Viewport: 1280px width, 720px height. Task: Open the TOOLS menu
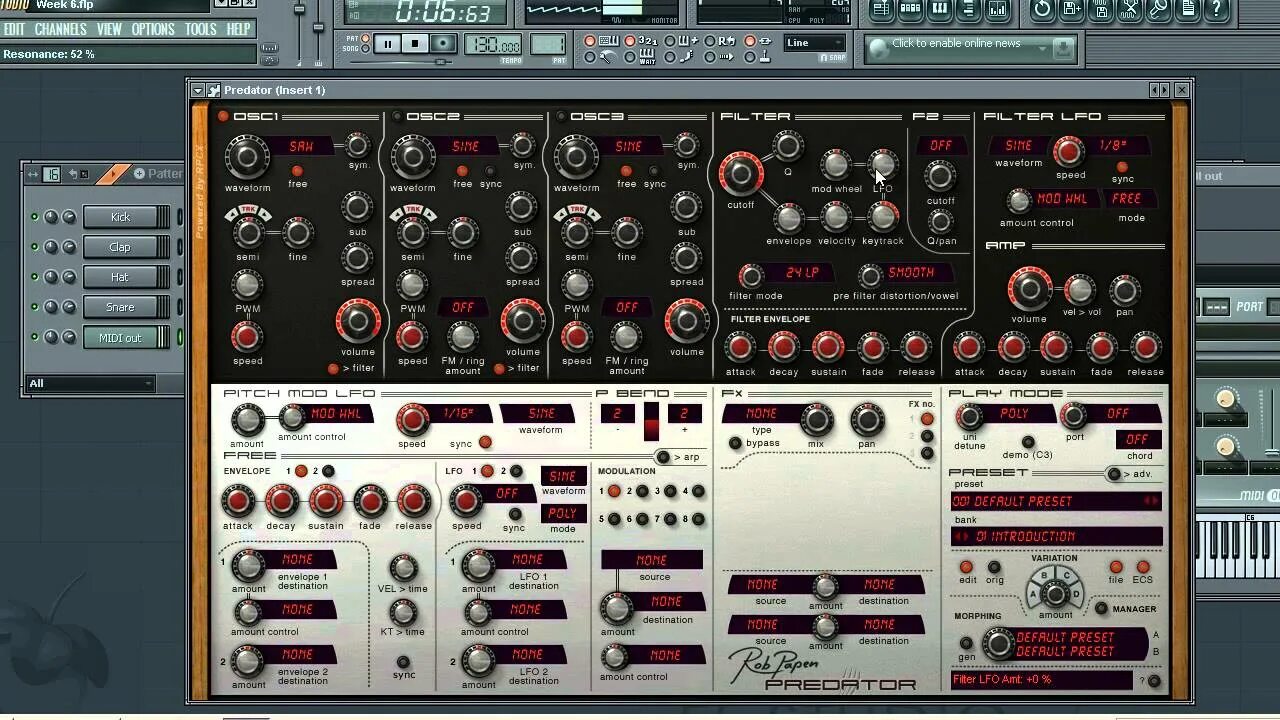(x=201, y=29)
